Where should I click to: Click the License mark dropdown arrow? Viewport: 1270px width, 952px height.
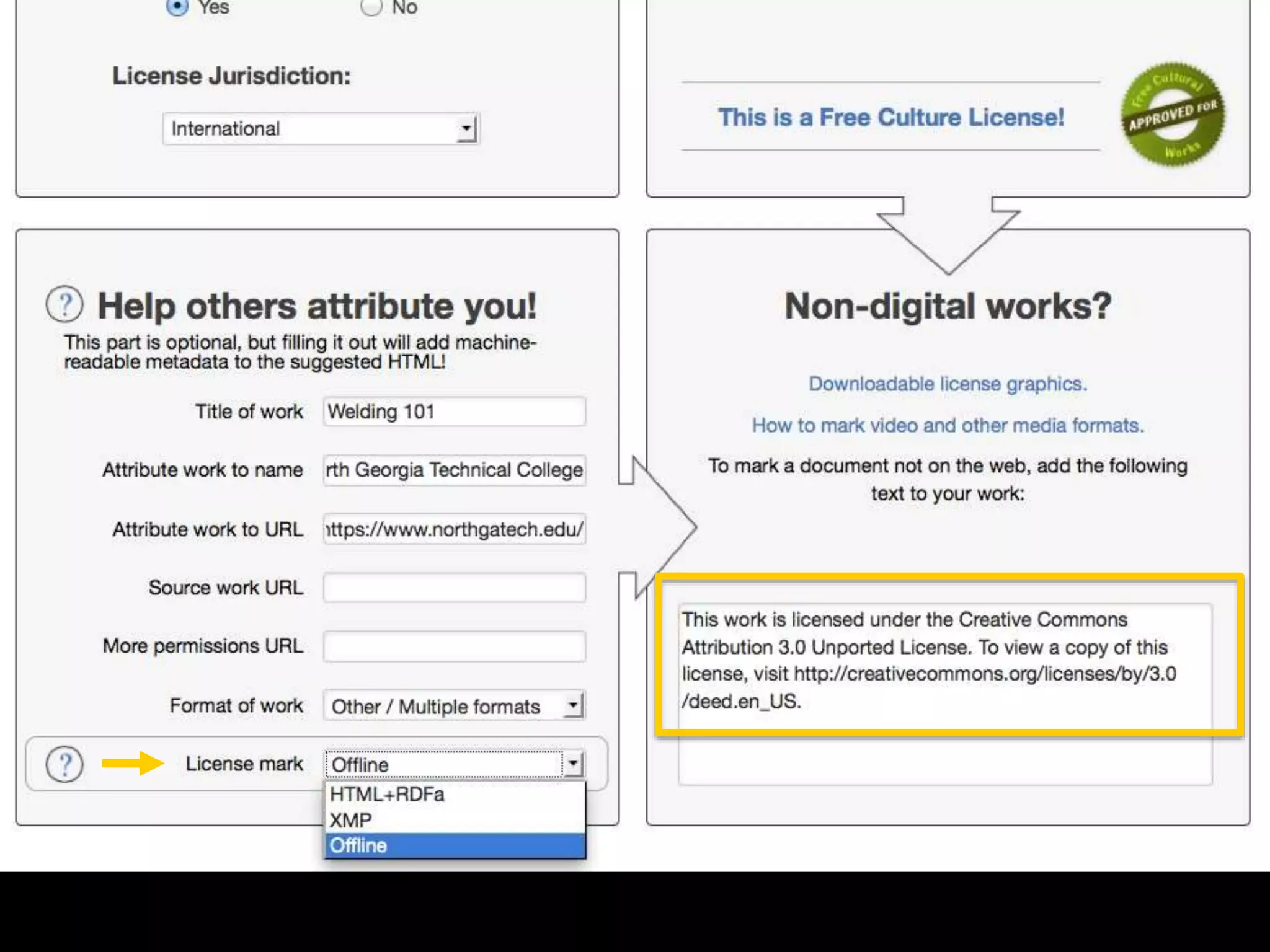[573, 764]
